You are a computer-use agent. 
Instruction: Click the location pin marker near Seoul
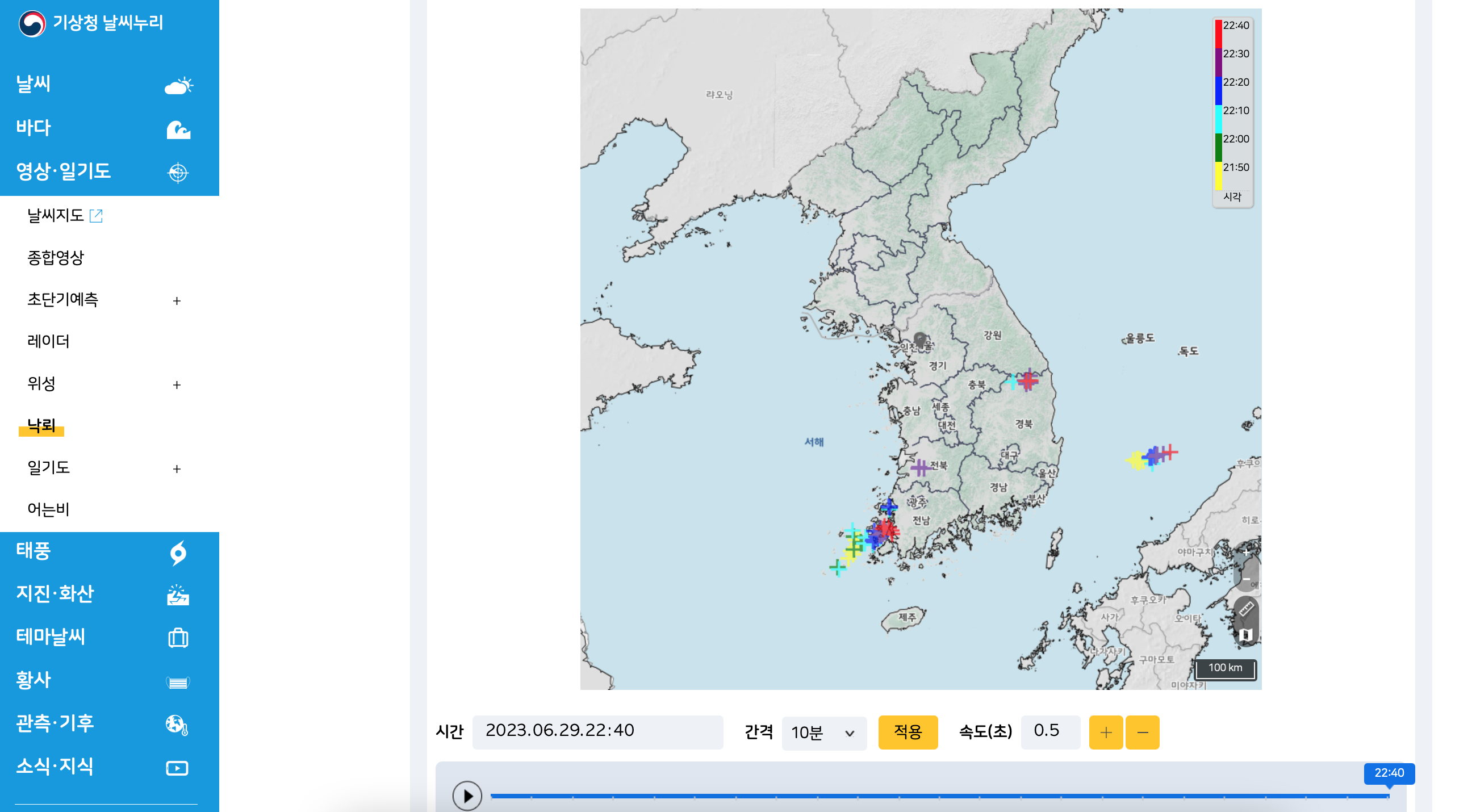coord(919,340)
